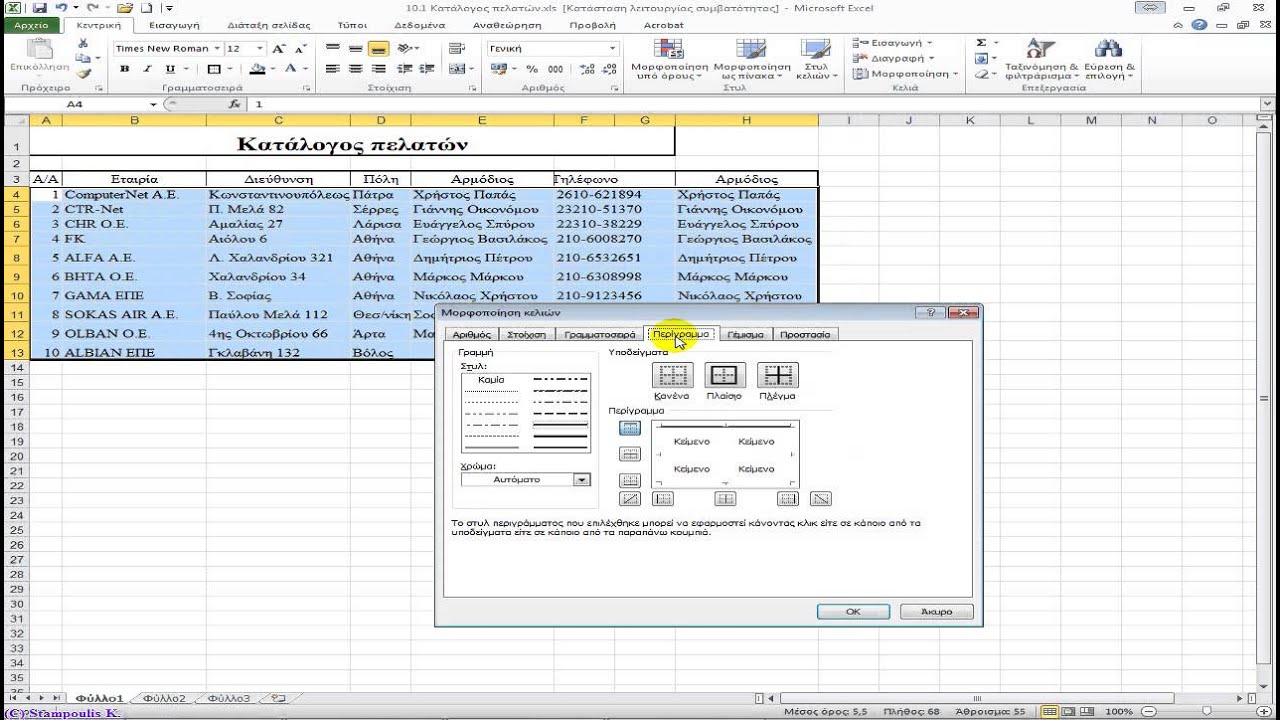
Task: Toggle the diagonal-up border button
Action: [x=630, y=498]
